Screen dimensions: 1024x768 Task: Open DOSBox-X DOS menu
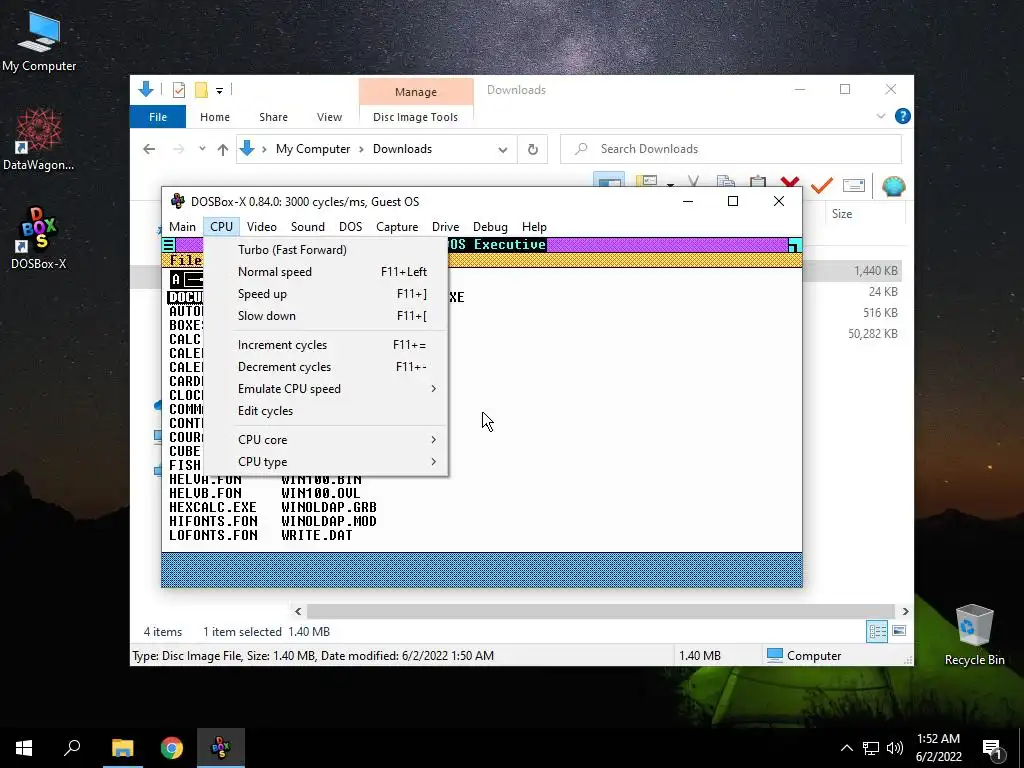pos(350,227)
